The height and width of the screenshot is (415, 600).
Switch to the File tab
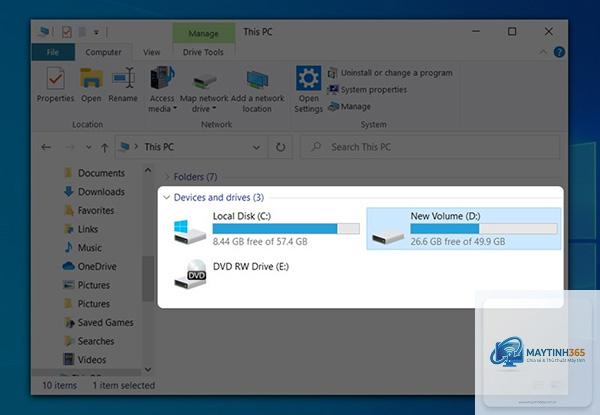(x=53, y=52)
